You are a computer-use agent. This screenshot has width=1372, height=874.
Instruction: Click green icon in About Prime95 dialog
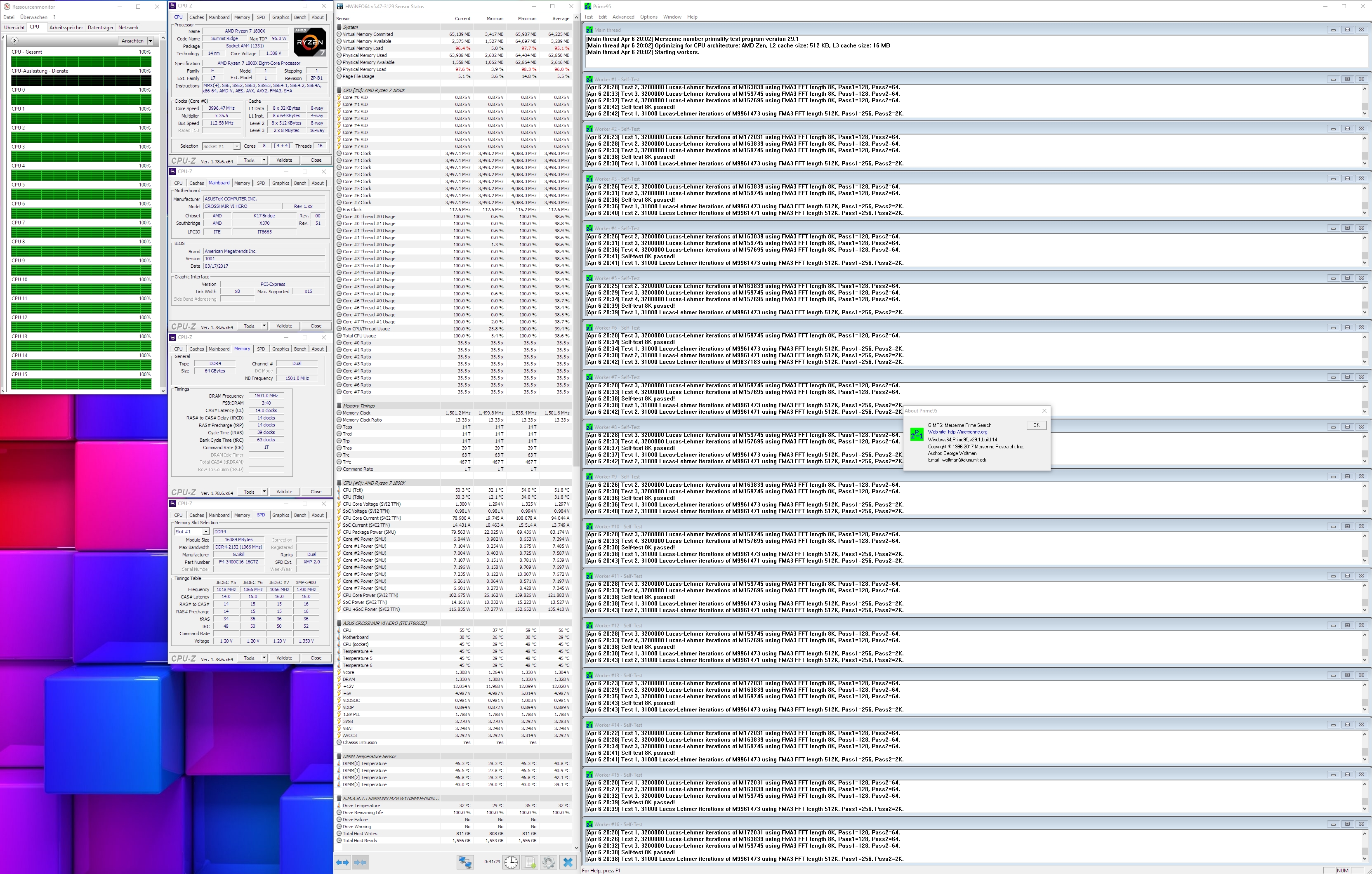(917, 435)
